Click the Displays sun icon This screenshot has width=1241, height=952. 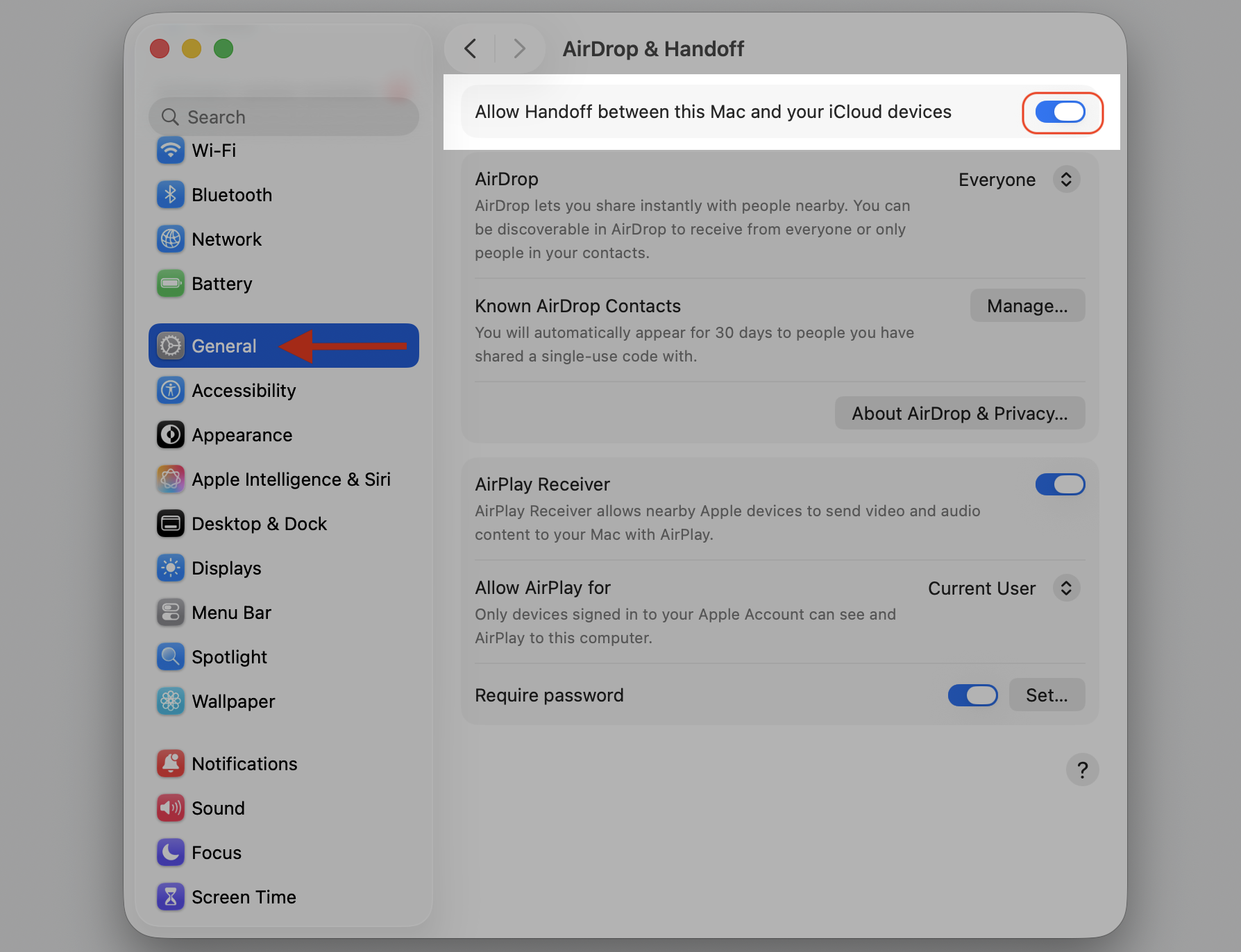(170, 568)
